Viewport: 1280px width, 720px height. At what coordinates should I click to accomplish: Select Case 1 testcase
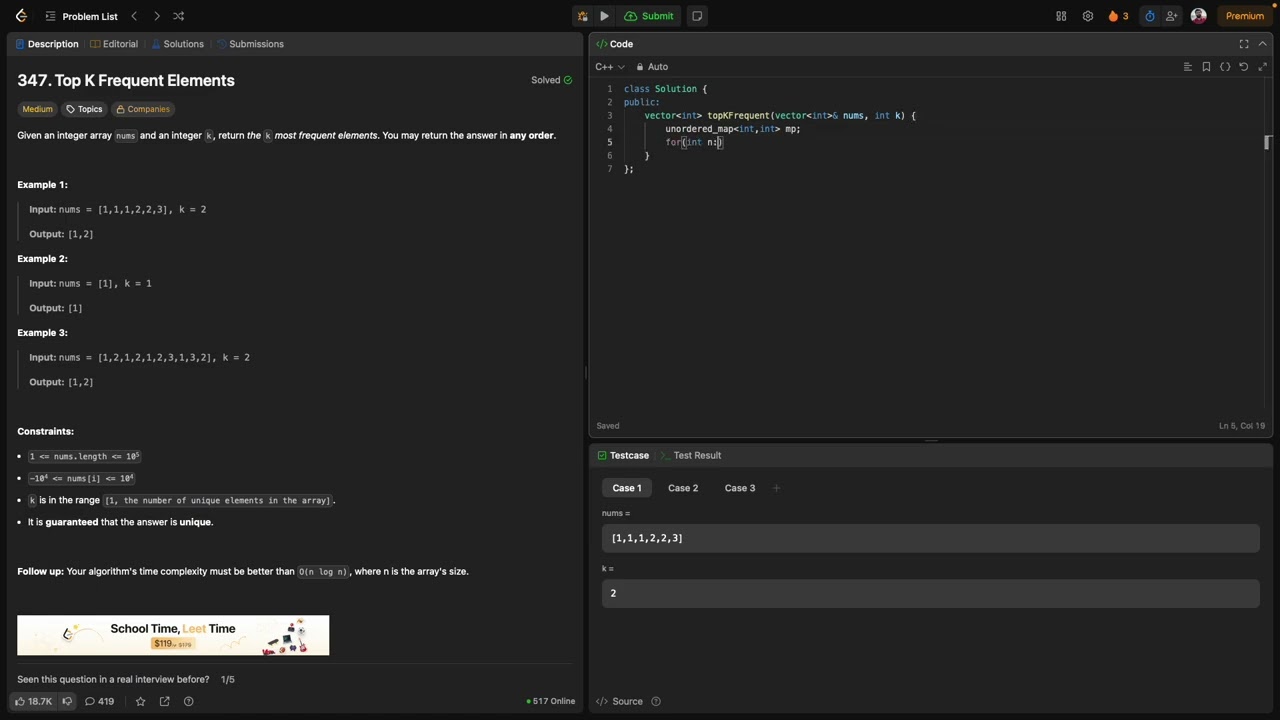627,488
